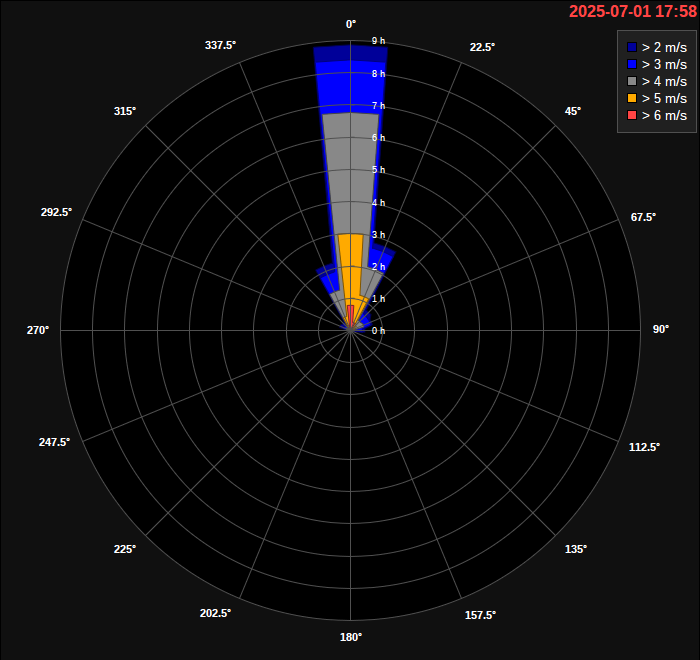Click the '6 h' radial axis label
The image size is (700, 660).
tap(379, 138)
